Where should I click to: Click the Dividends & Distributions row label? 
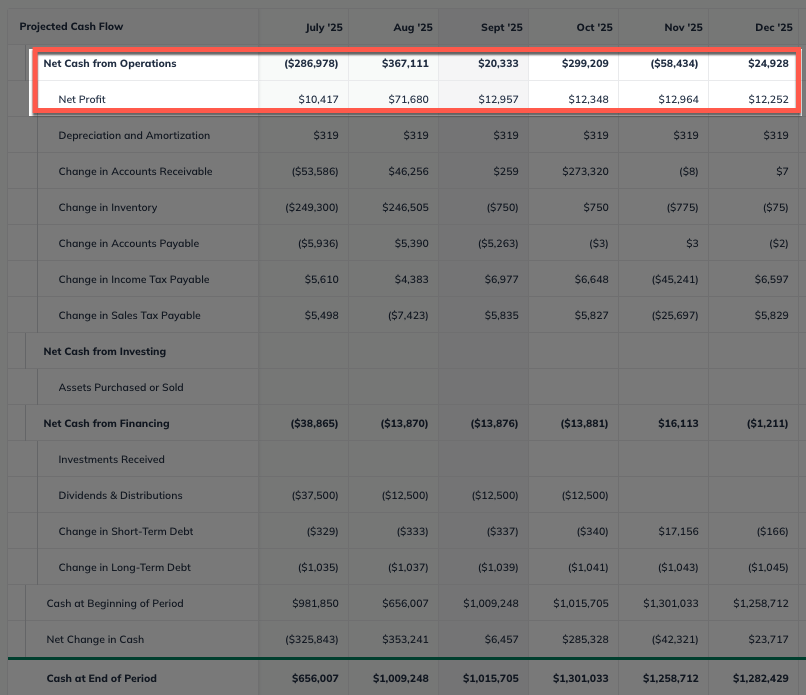point(120,495)
